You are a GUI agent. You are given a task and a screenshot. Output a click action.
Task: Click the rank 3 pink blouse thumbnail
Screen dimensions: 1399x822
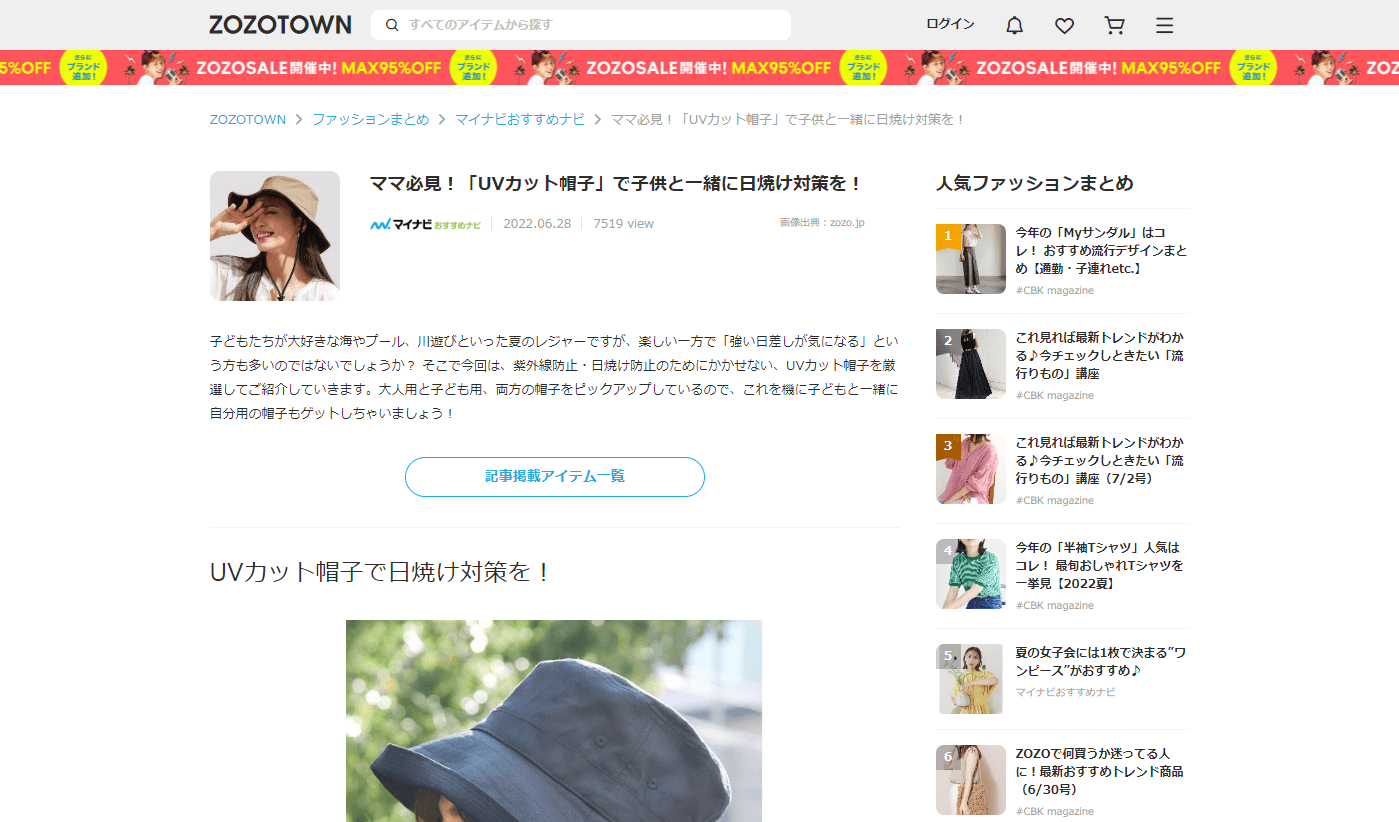(x=970, y=469)
